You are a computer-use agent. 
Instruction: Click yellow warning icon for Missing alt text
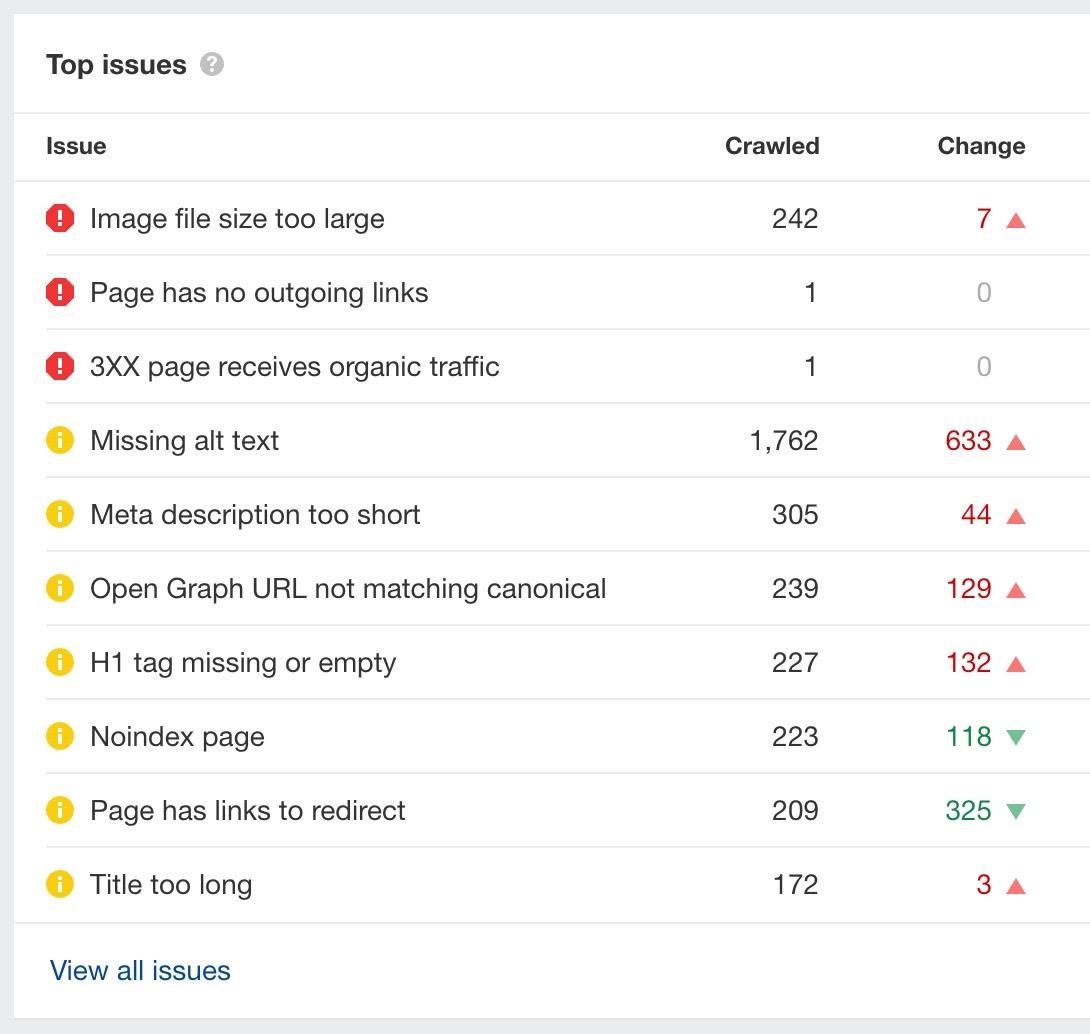pos(60,441)
